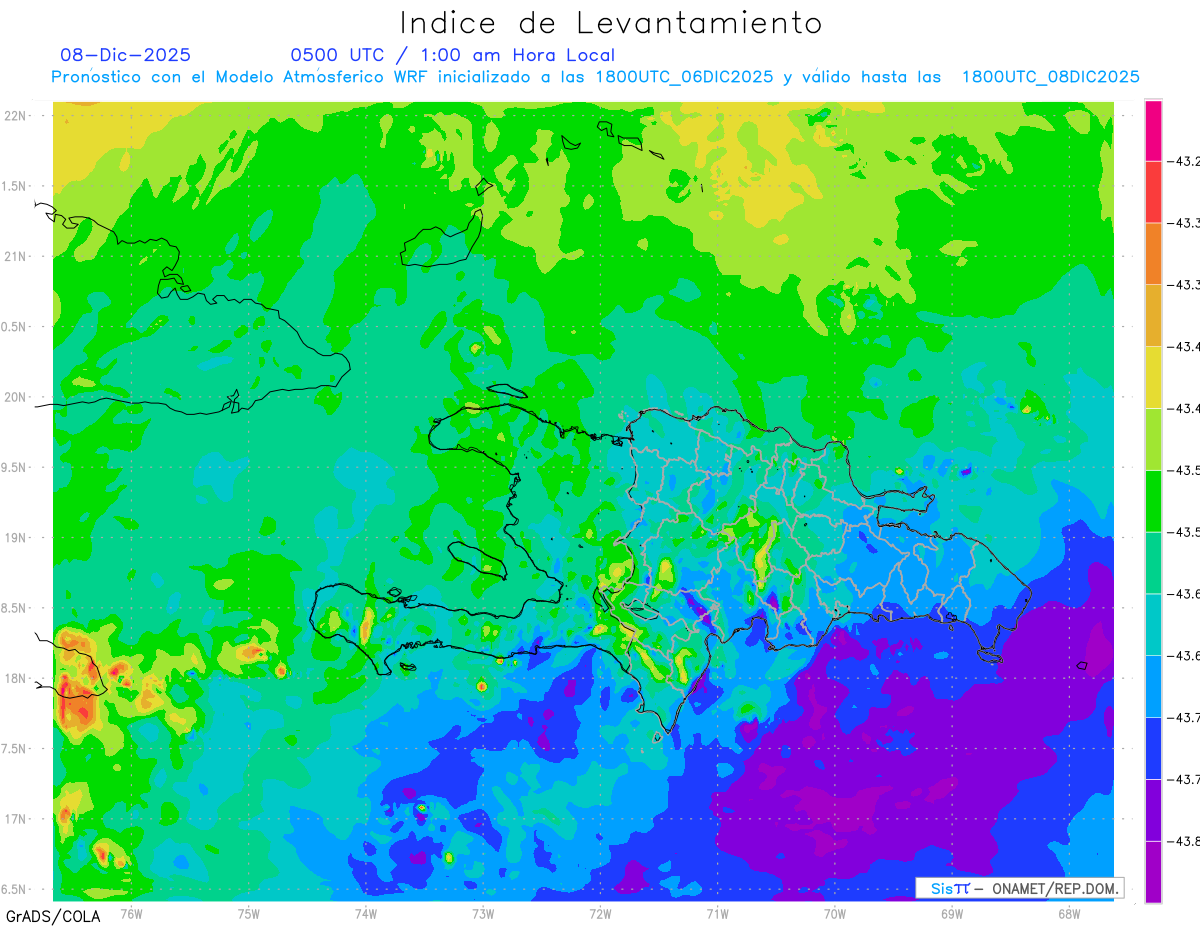Click the 'SisTT - ONAMET/REP.DOM.' label box
This screenshot has height=927, width=1200.
(x=1019, y=888)
